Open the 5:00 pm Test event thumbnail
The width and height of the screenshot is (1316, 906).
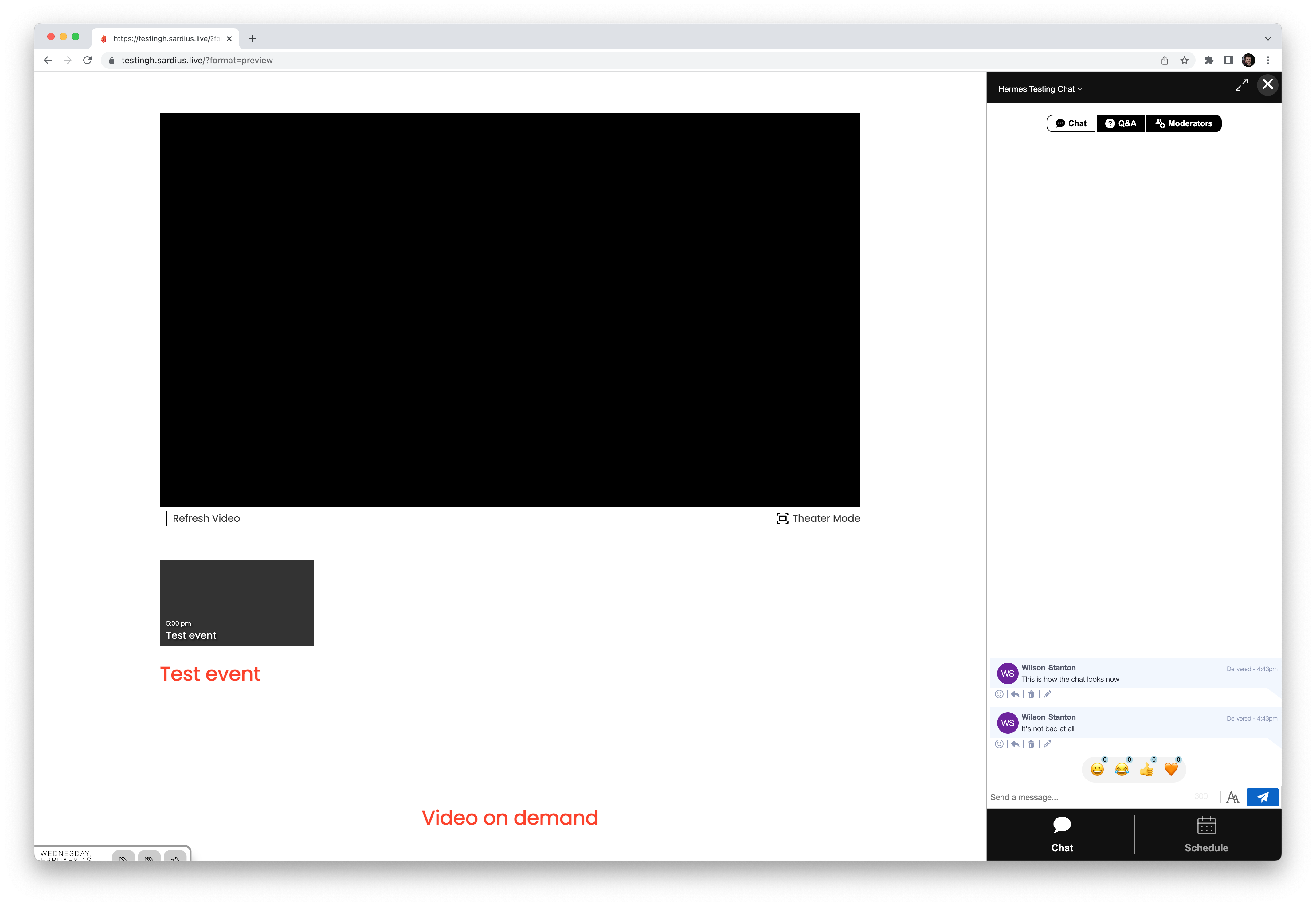(237, 602)
